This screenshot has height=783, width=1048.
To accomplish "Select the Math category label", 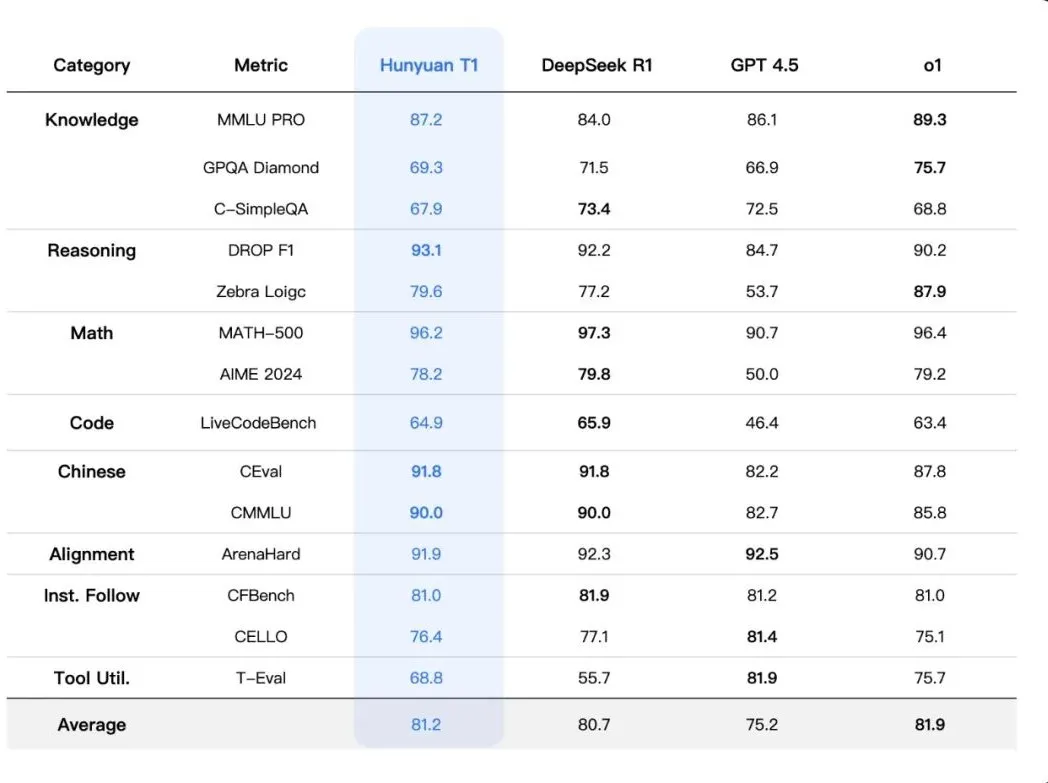I will [92, 333].
